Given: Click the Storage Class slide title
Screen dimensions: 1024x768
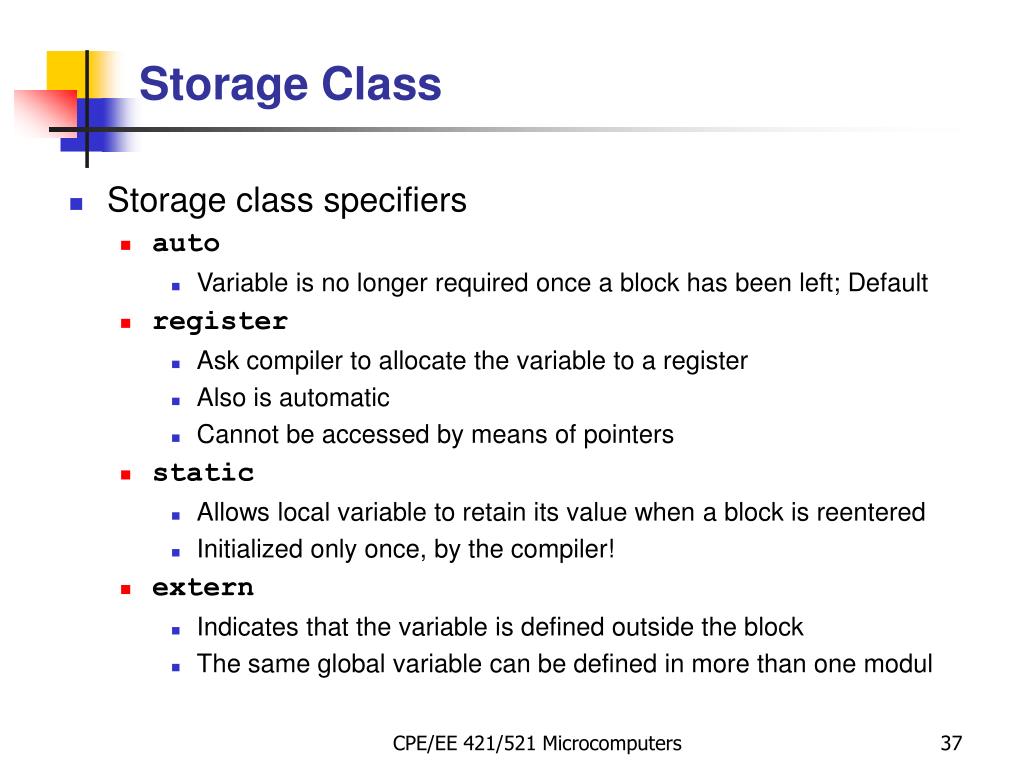Looking at the screenshot, I should [x=290, y=84].
